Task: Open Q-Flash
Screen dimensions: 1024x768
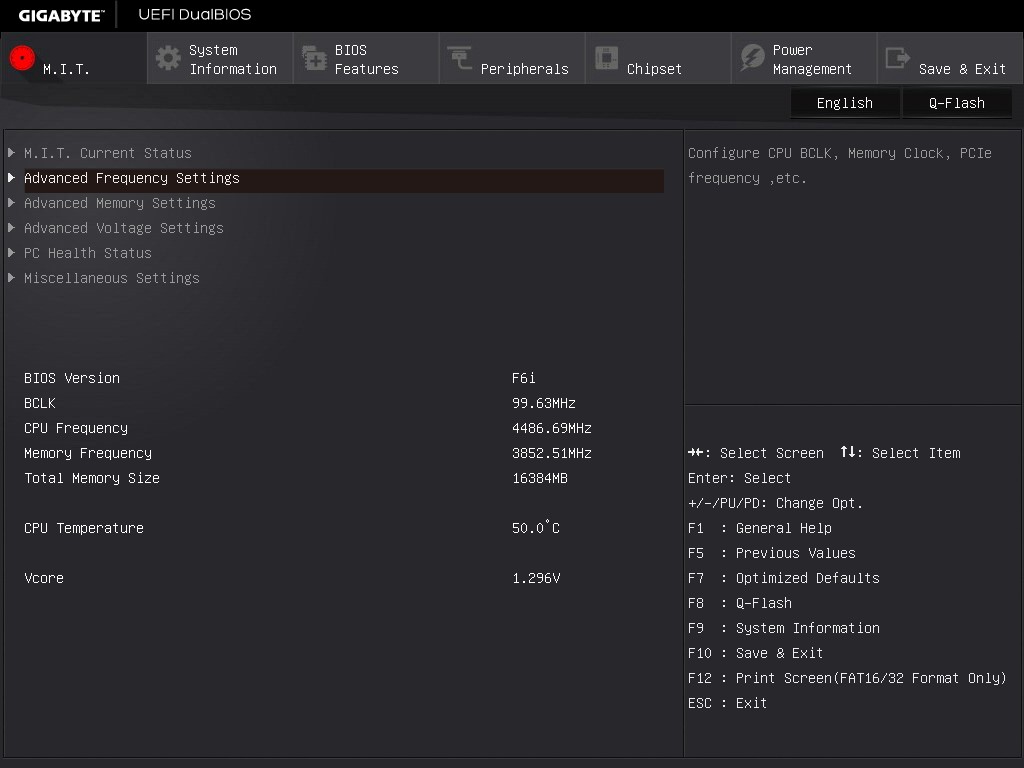Action: point(956,102)
